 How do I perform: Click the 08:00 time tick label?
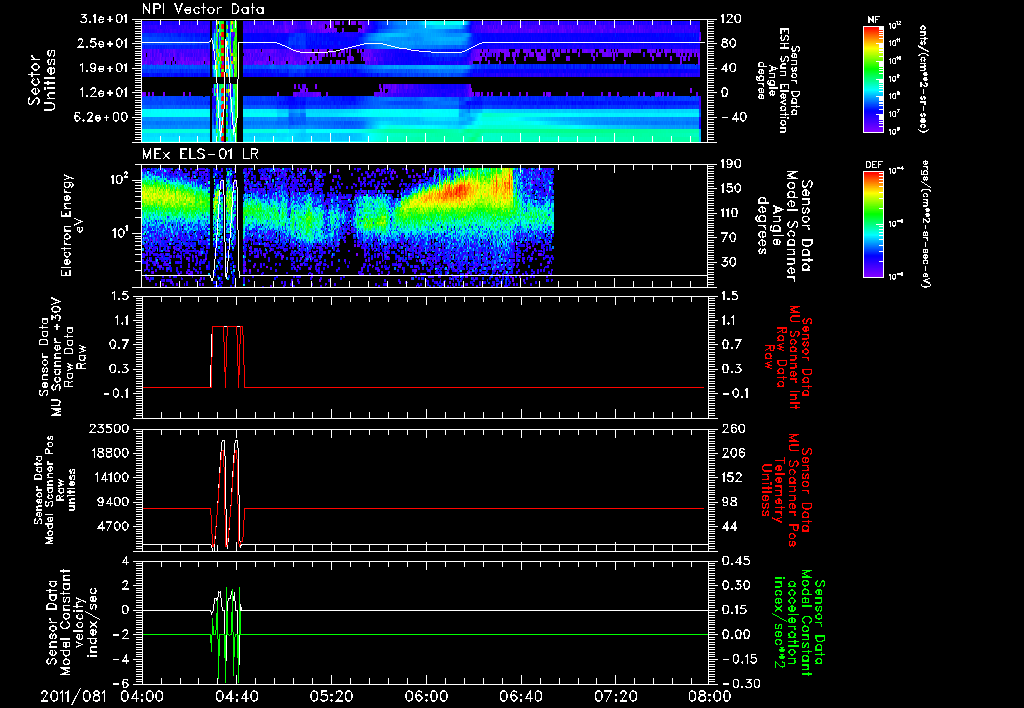pyautogui.click(x=710, y=696)
